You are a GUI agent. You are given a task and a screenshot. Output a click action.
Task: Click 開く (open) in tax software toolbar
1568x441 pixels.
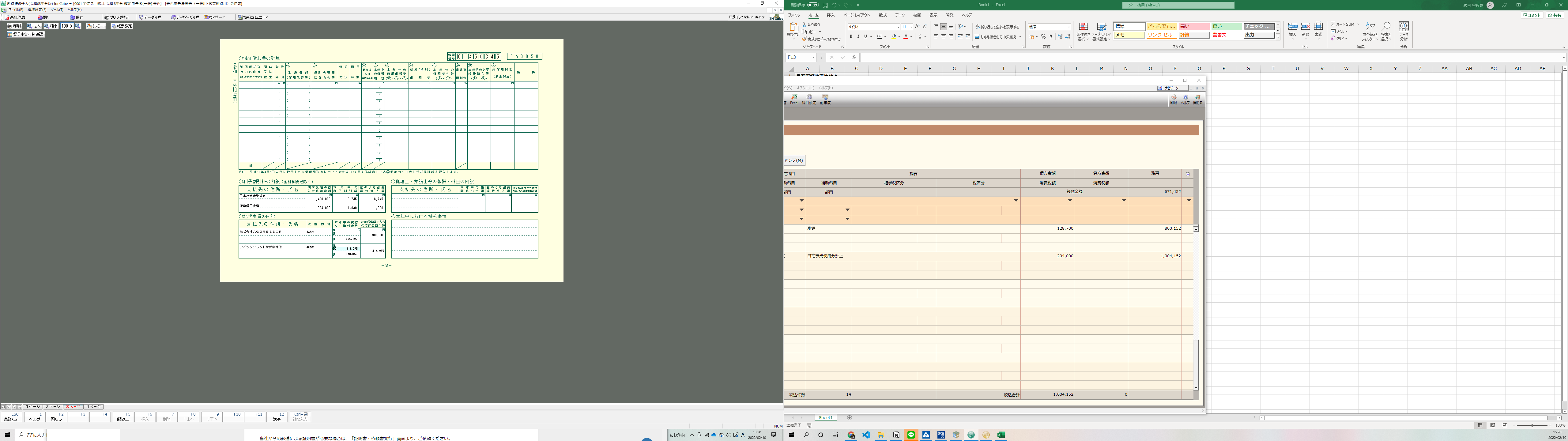pyautogui.click(x=43, y=18)
